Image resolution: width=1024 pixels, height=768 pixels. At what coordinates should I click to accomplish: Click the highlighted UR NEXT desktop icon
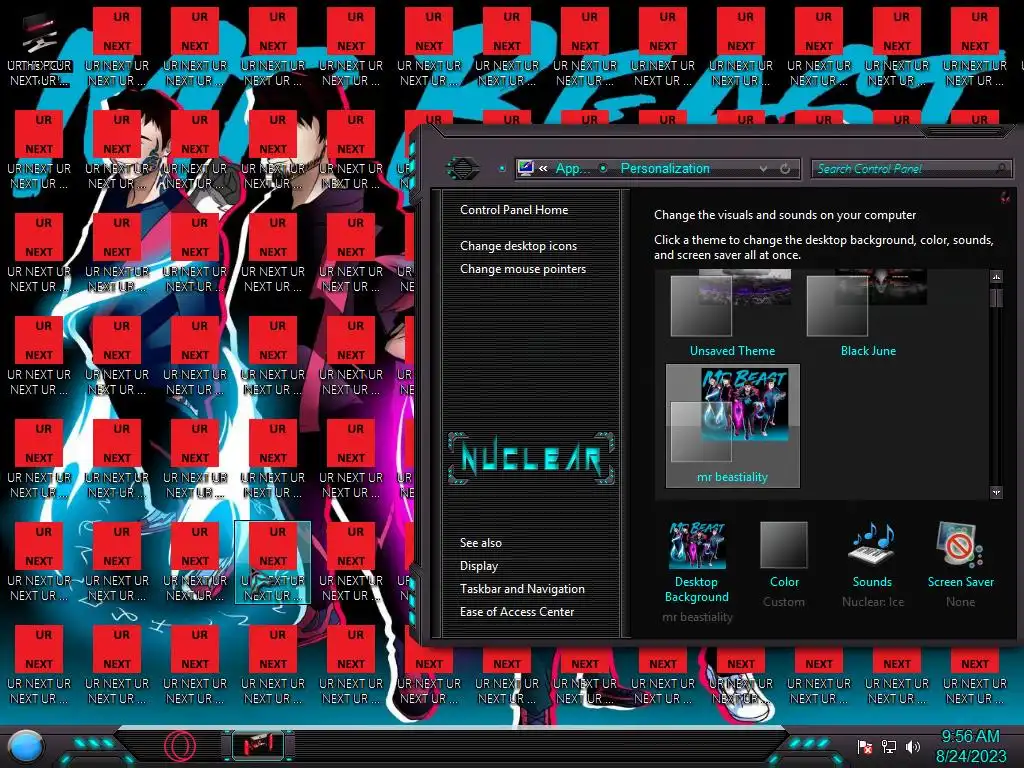tap(273, 562)
